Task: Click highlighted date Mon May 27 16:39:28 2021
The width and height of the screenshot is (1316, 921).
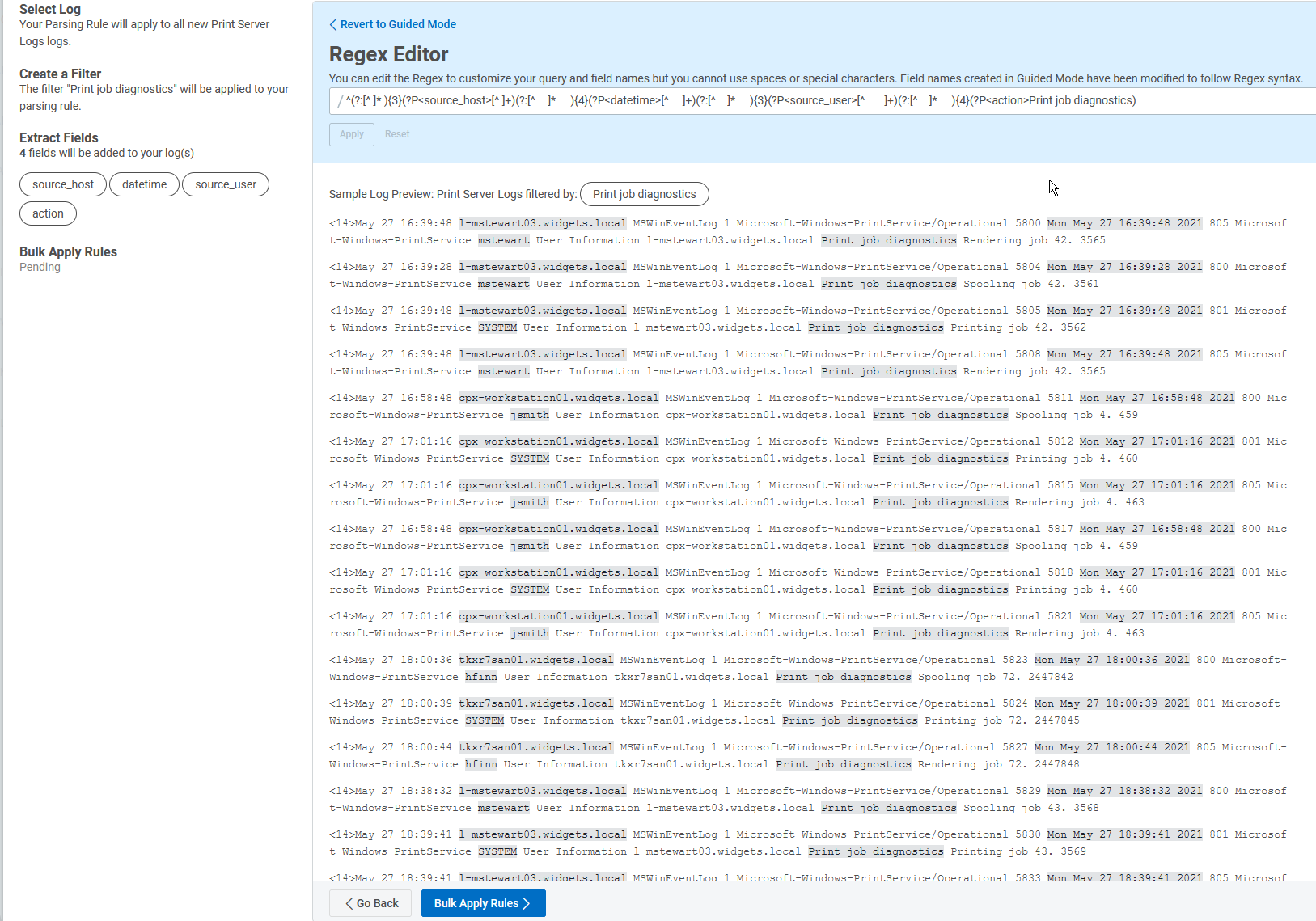Action: [1124, 267]
